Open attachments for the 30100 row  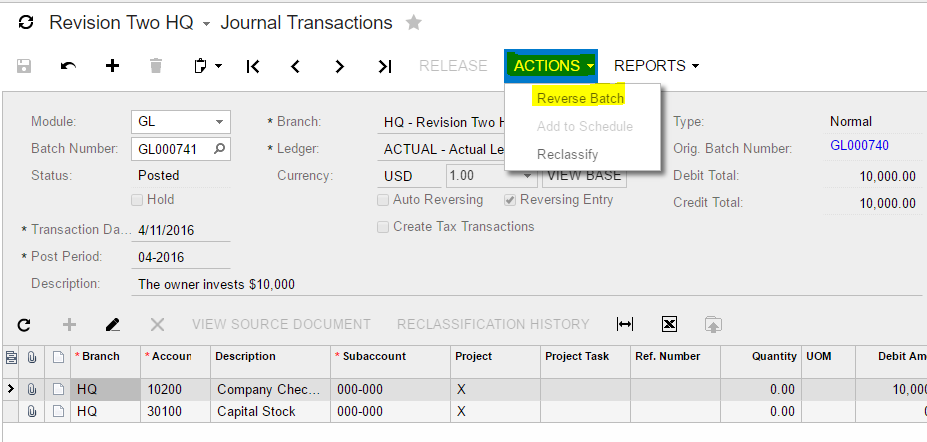tap(32, 411)
